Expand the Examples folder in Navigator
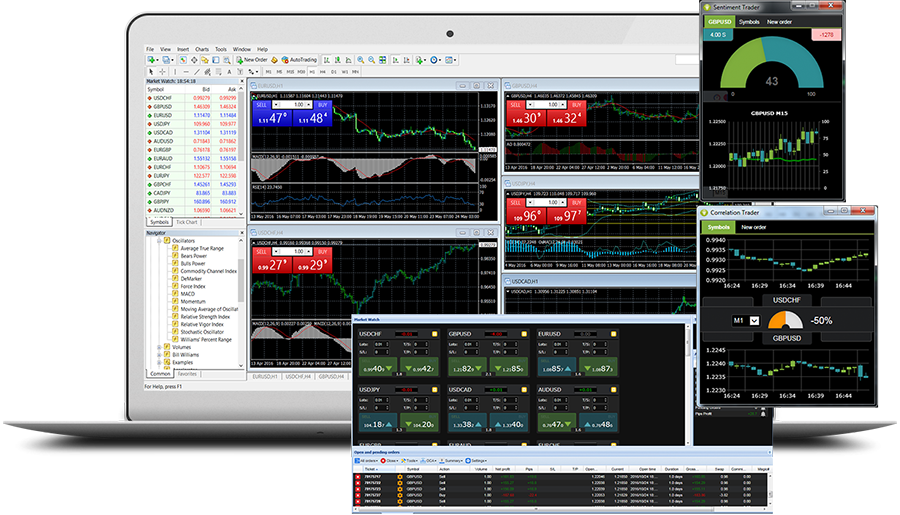 (160, 362)
